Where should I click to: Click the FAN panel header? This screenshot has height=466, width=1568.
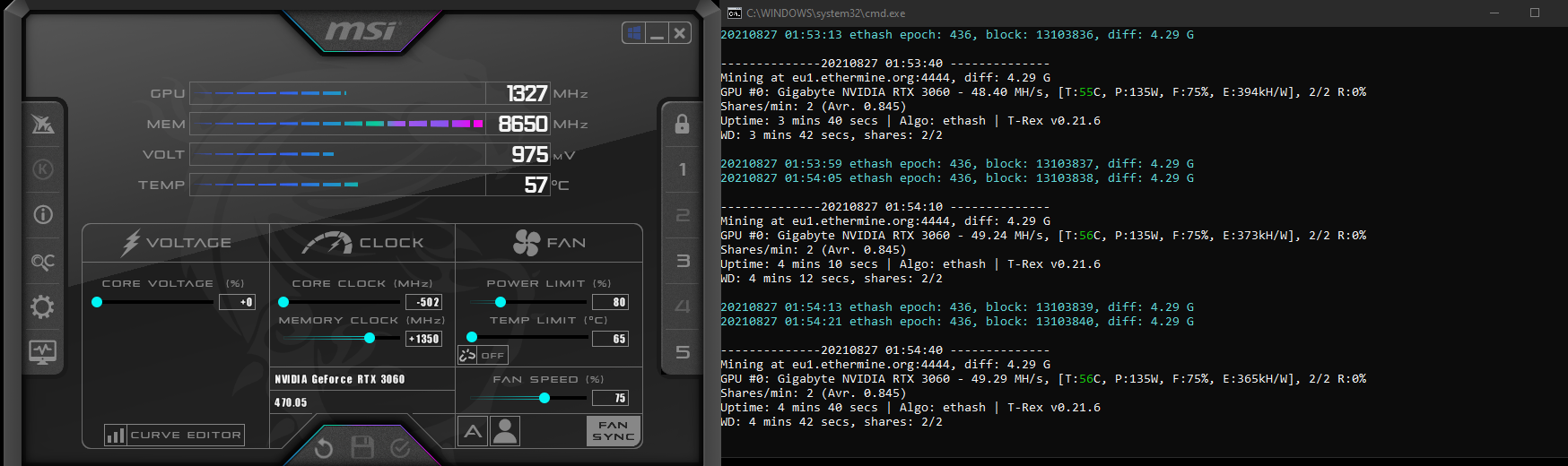549,243
